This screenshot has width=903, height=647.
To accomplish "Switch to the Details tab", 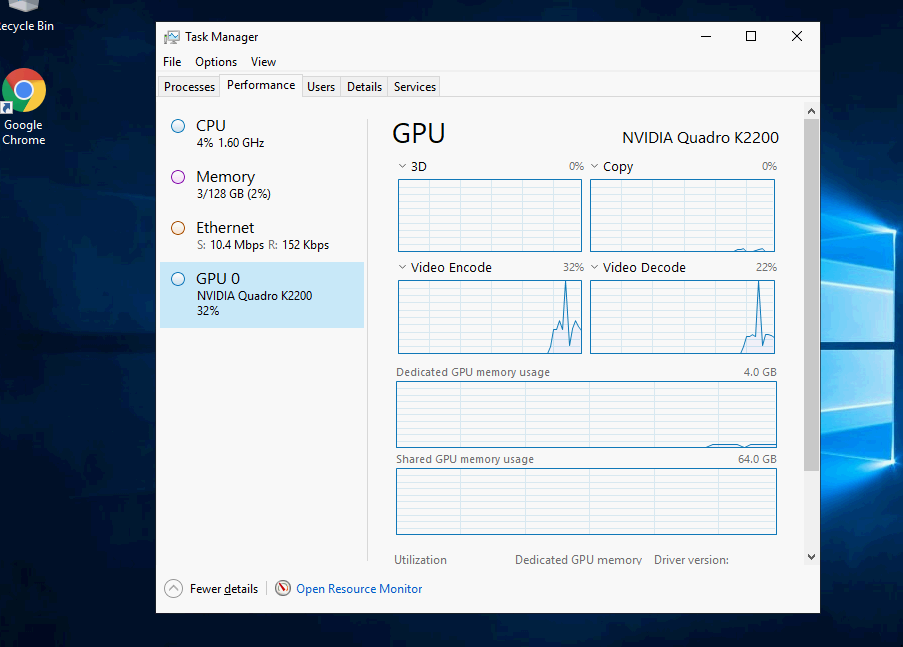I will [x=364, y=86].
